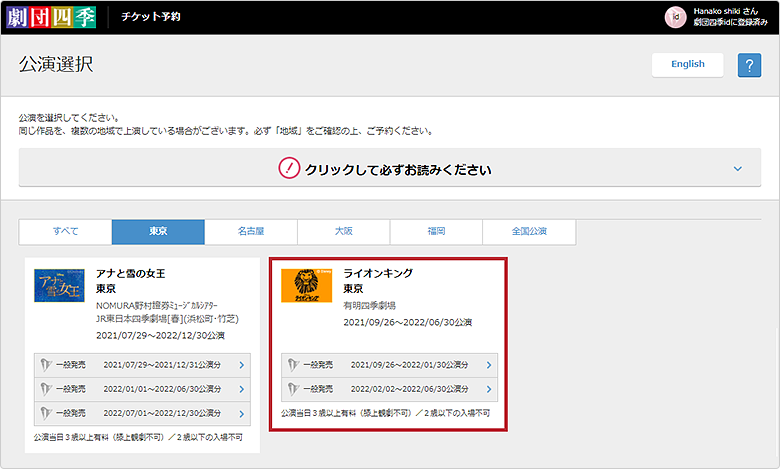This screenshot has width=780, height=469.
Task: Click the ライオンキング poster thumbnail
Action: 306,285
